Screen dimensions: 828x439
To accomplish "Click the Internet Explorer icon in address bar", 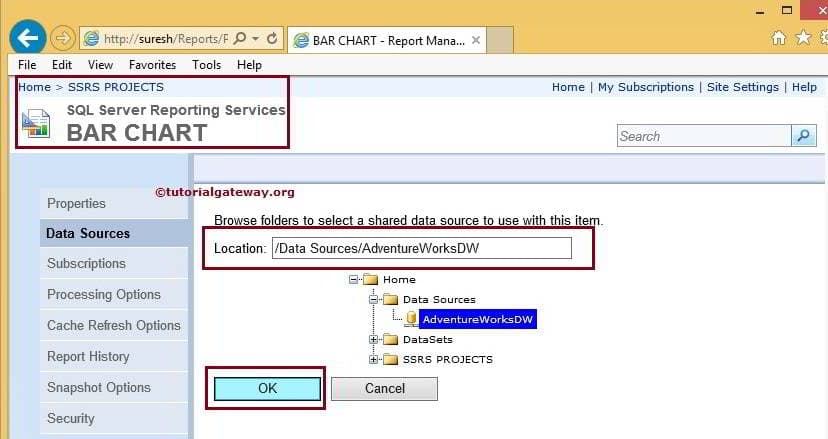I will tap(92, 39).
